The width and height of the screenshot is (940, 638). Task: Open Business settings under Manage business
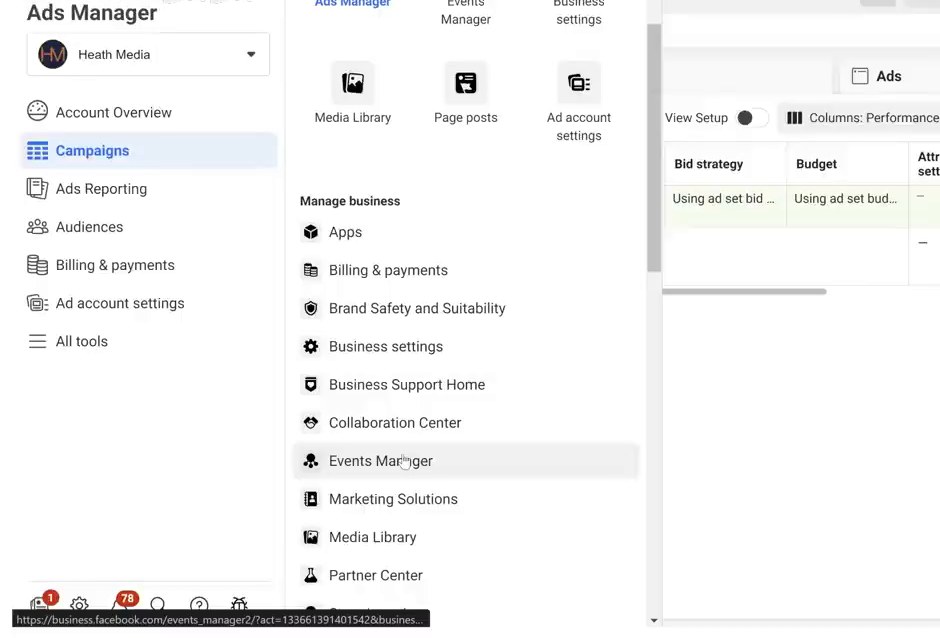pos(371,347)
